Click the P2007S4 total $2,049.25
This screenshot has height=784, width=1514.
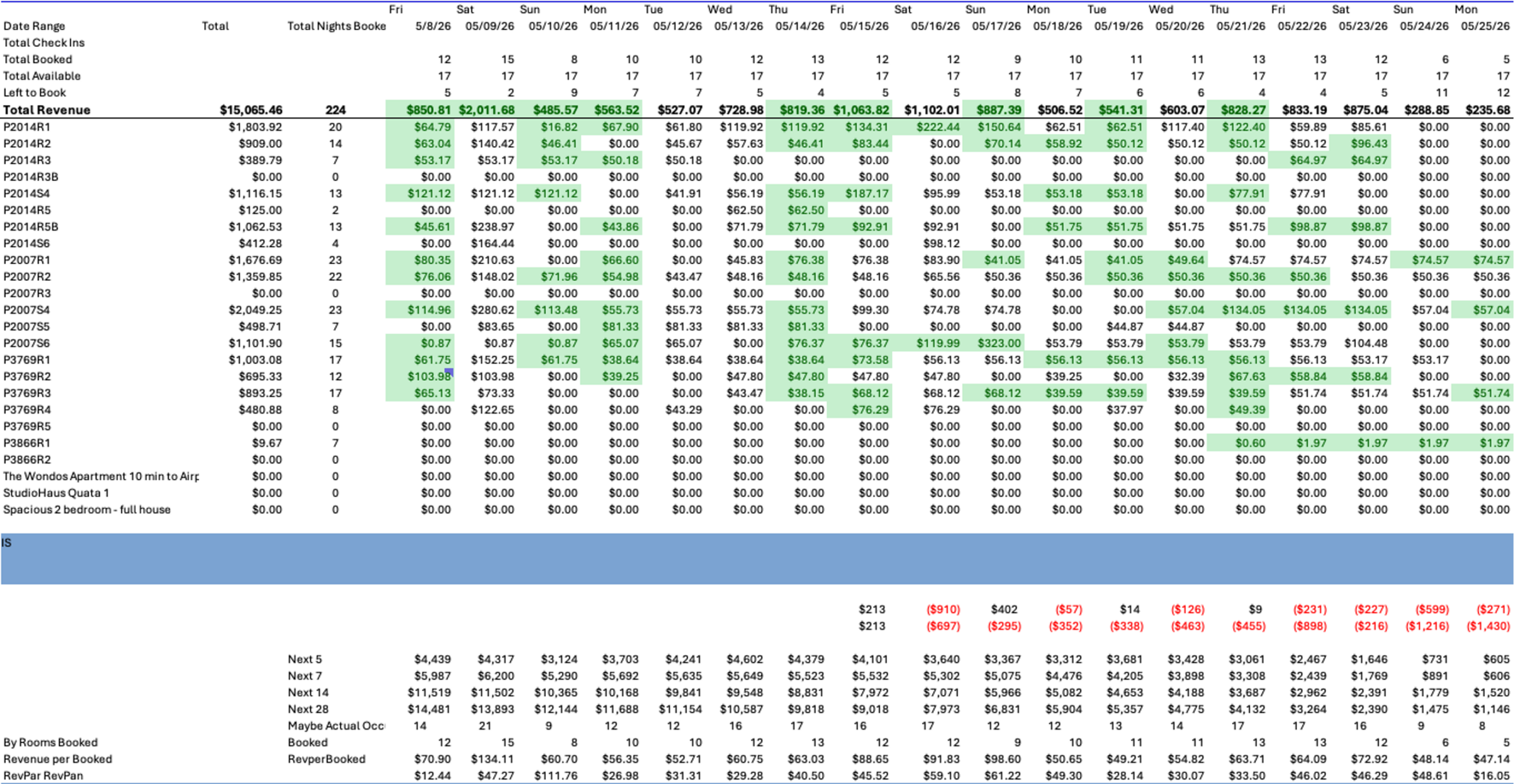[255, 310]
